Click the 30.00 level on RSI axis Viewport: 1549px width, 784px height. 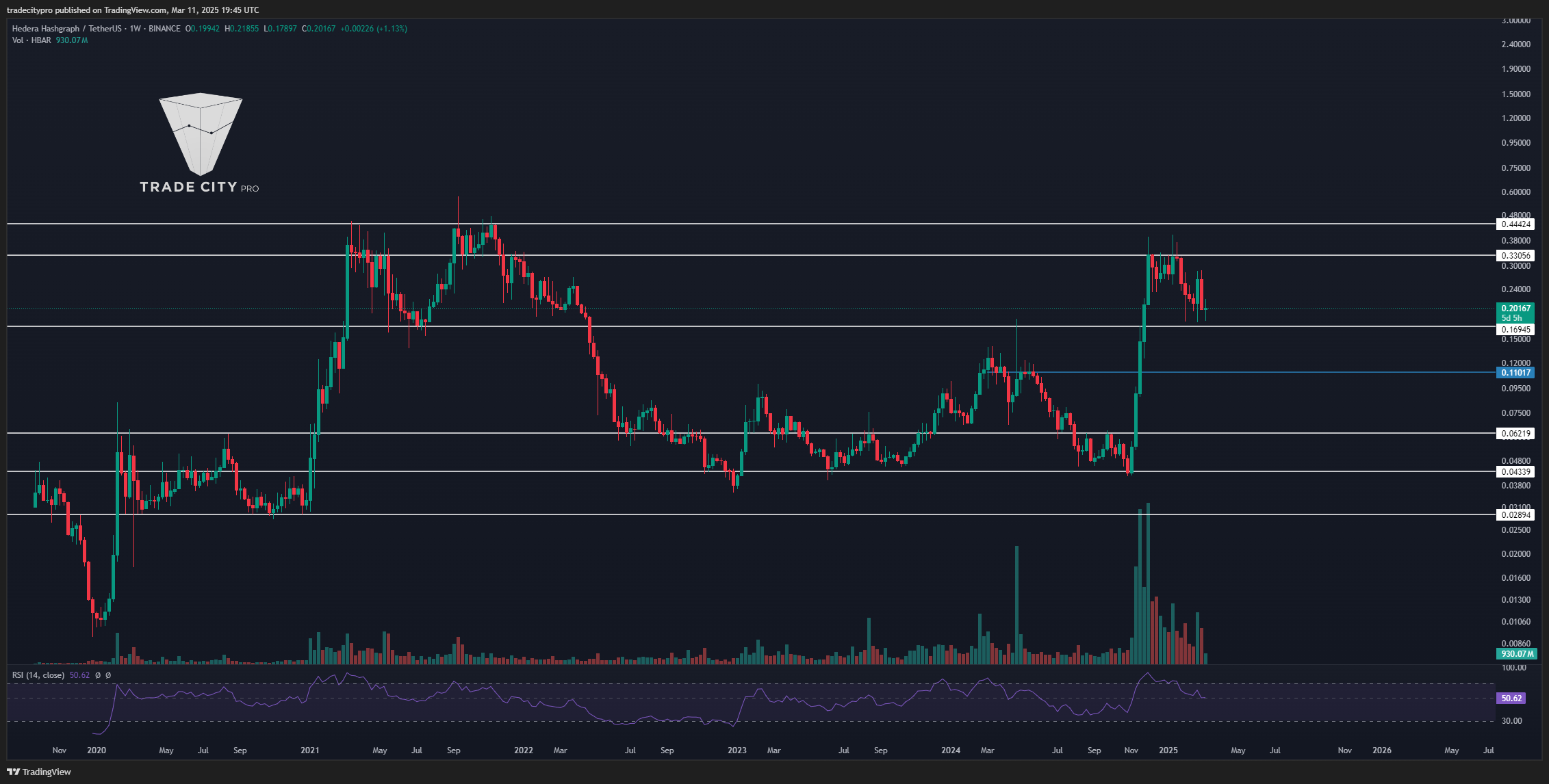[x=1511, y=721]
